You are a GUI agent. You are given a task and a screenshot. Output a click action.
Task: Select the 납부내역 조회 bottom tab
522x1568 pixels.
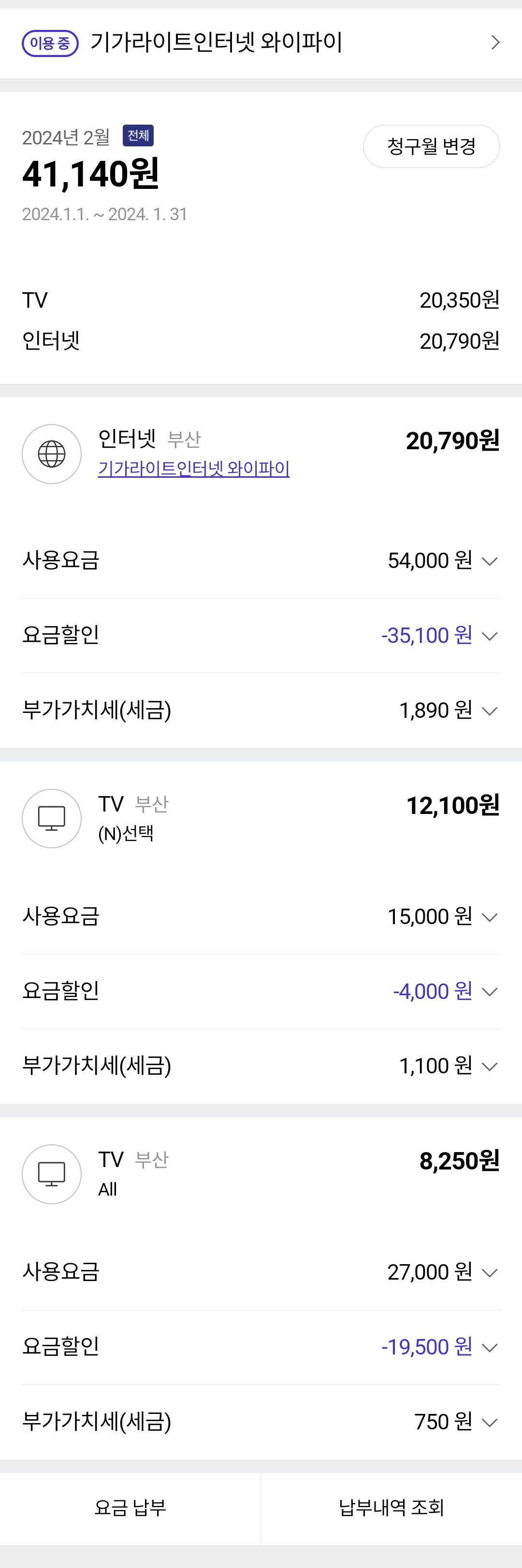click(x=391, y=1508)
